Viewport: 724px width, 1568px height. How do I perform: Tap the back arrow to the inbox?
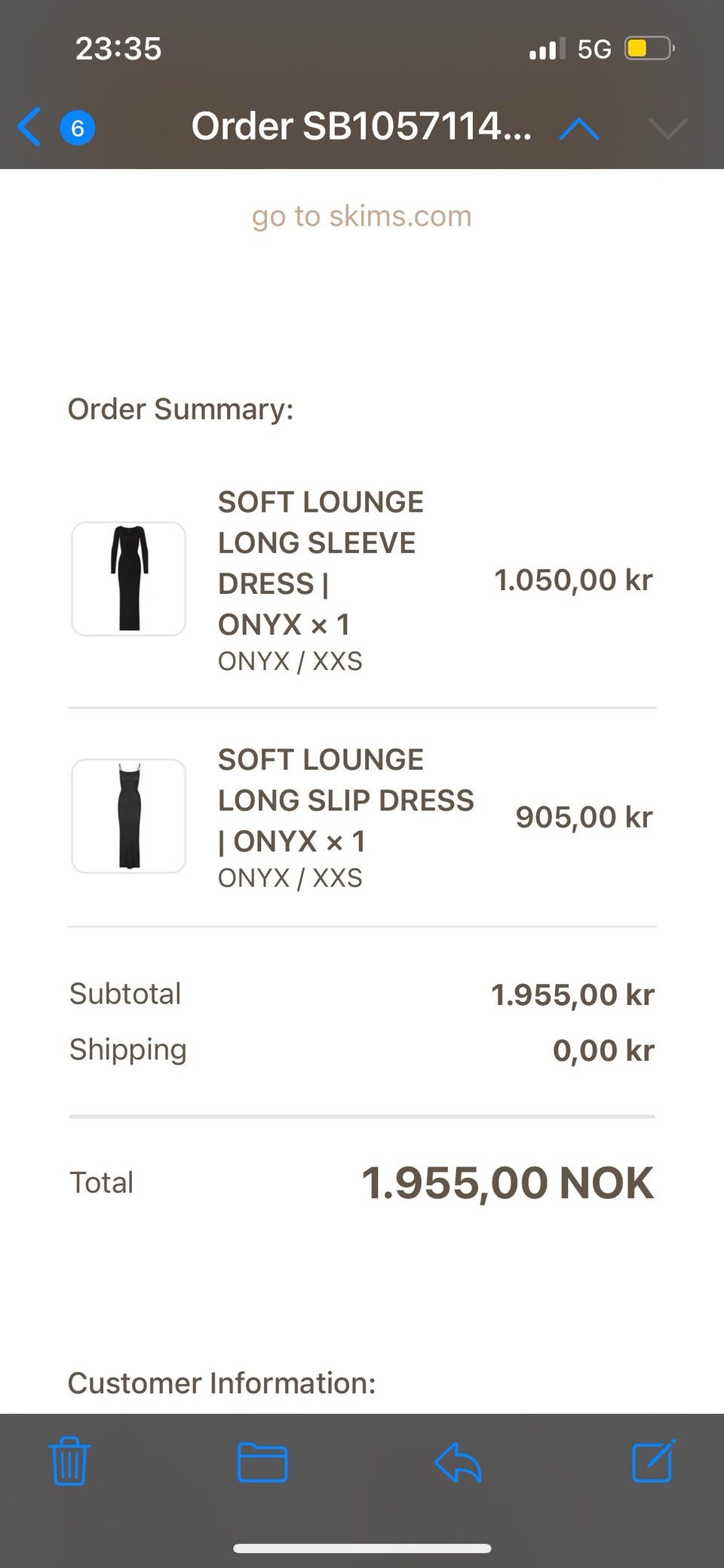click(29, 127)
